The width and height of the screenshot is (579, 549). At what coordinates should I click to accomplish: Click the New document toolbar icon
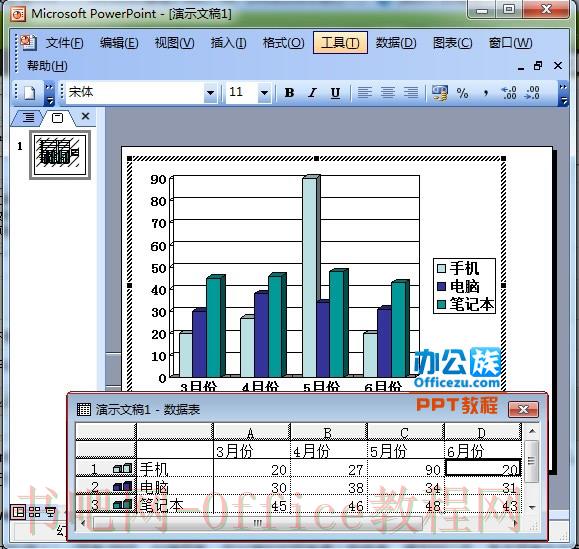[x=30, y=93]
